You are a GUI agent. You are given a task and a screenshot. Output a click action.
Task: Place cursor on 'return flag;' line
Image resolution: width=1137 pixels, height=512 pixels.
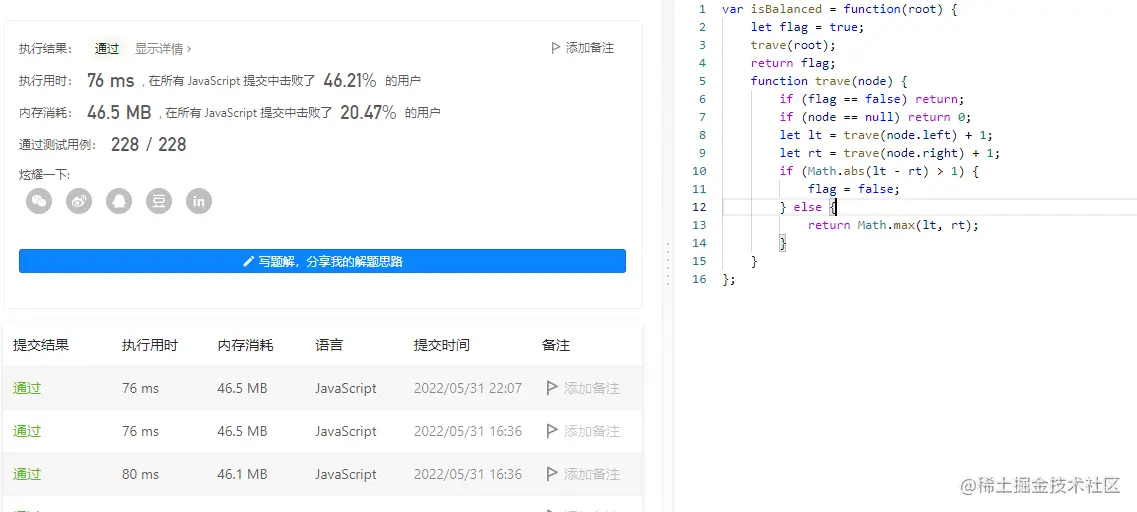pyautogui.click(x=793, y=63)
